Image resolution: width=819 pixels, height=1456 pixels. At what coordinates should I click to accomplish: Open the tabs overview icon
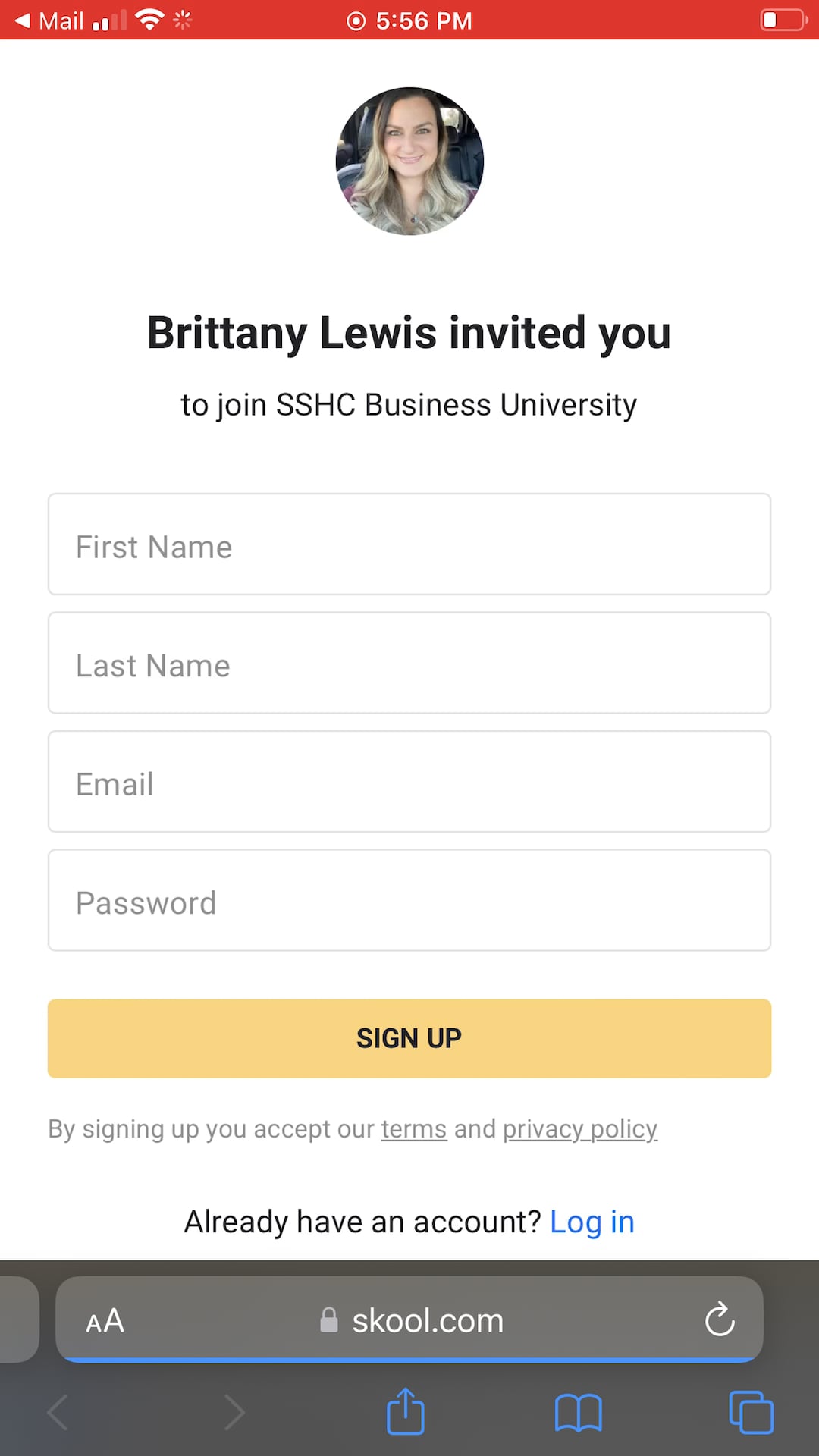(x=751, y=1413)
